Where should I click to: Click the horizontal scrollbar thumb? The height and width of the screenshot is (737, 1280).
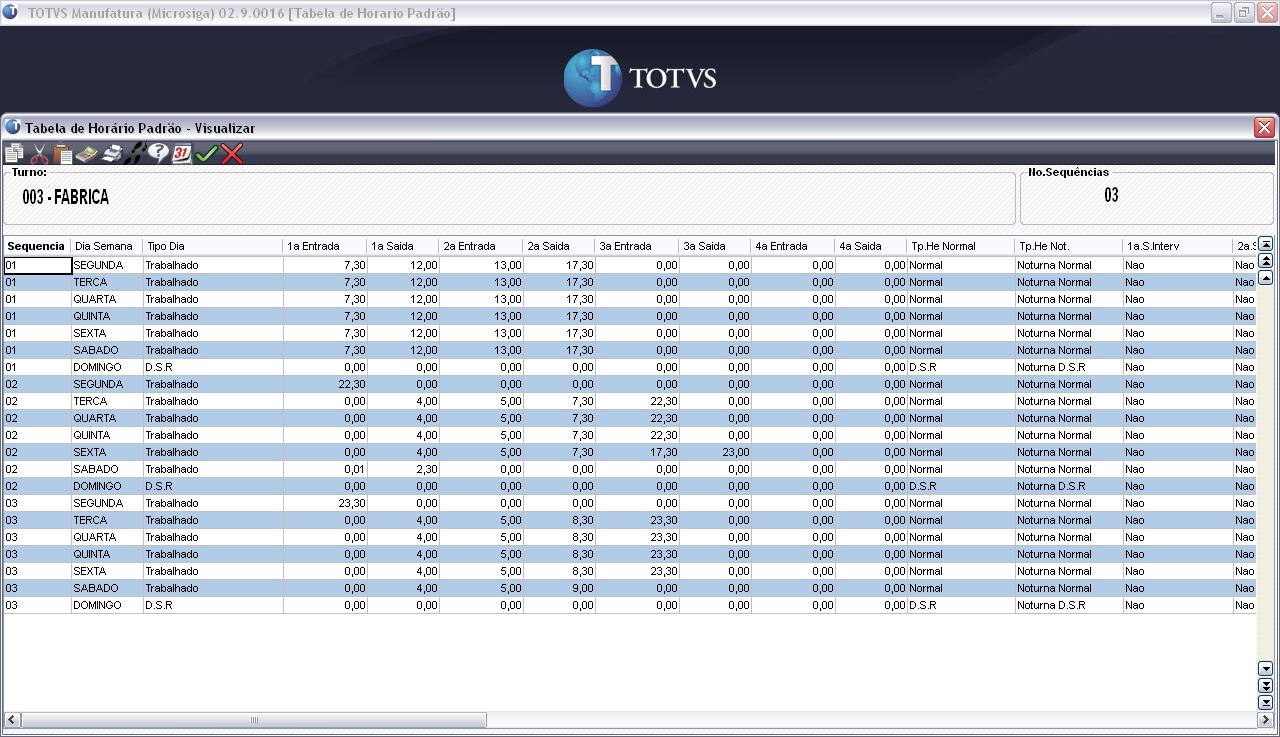(x=254, y=720)
